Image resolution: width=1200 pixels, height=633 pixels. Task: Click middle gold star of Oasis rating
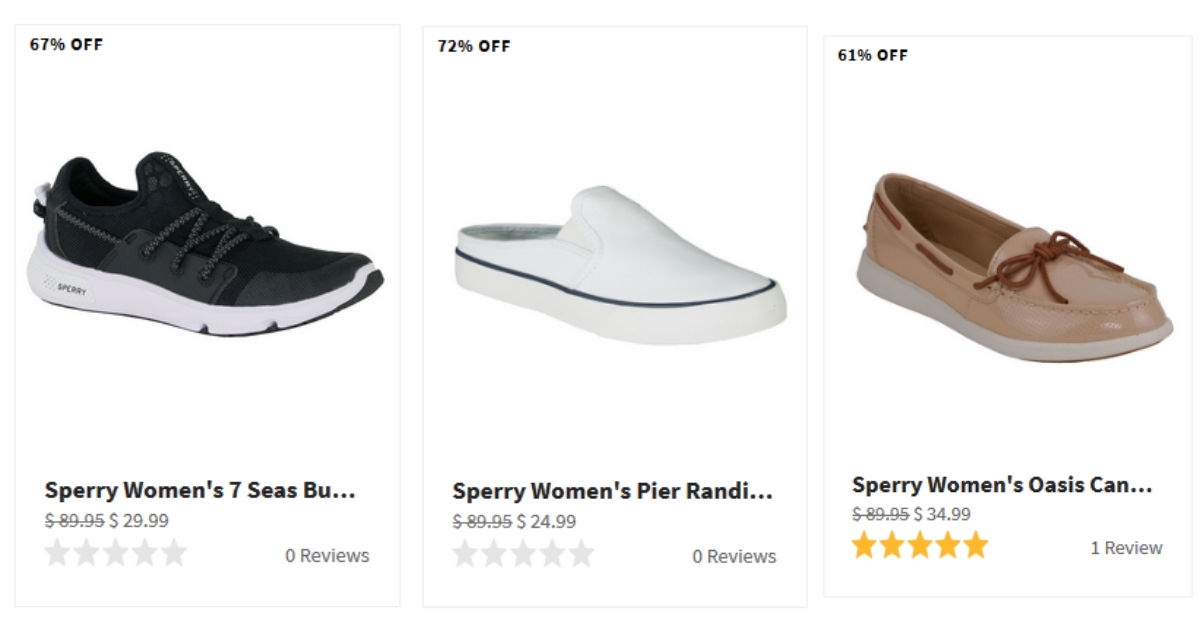coord(920,546)
